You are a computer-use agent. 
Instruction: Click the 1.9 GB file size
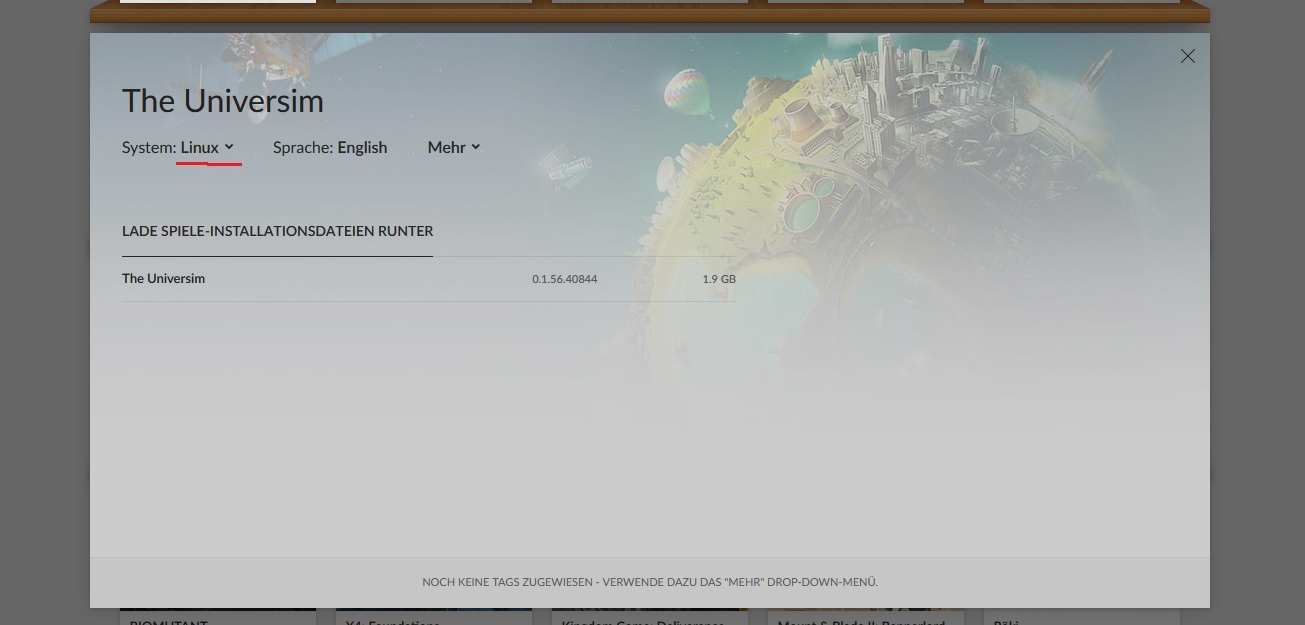click(719, 279)
